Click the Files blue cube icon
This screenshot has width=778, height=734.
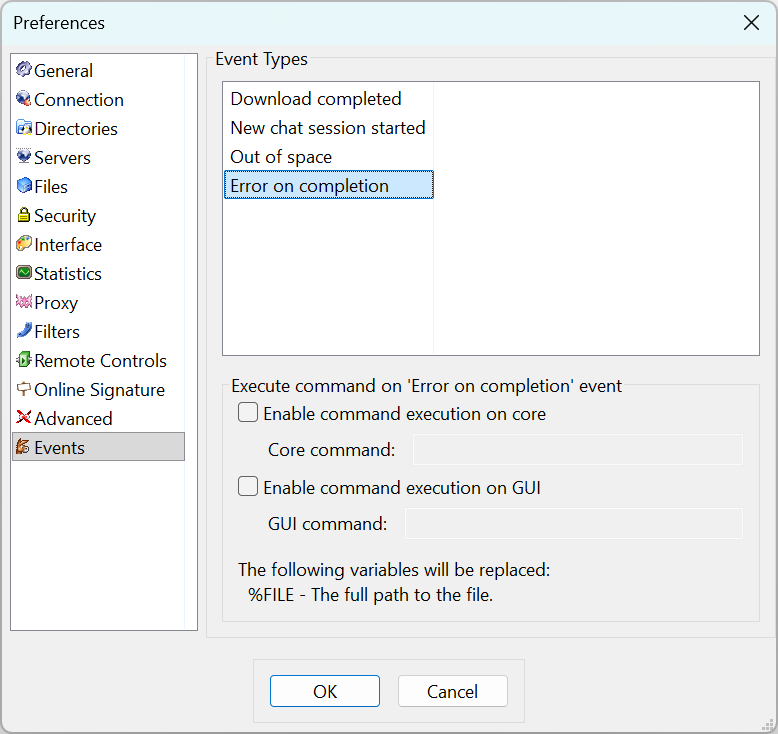pyautogui.click(x=23, y=186)
